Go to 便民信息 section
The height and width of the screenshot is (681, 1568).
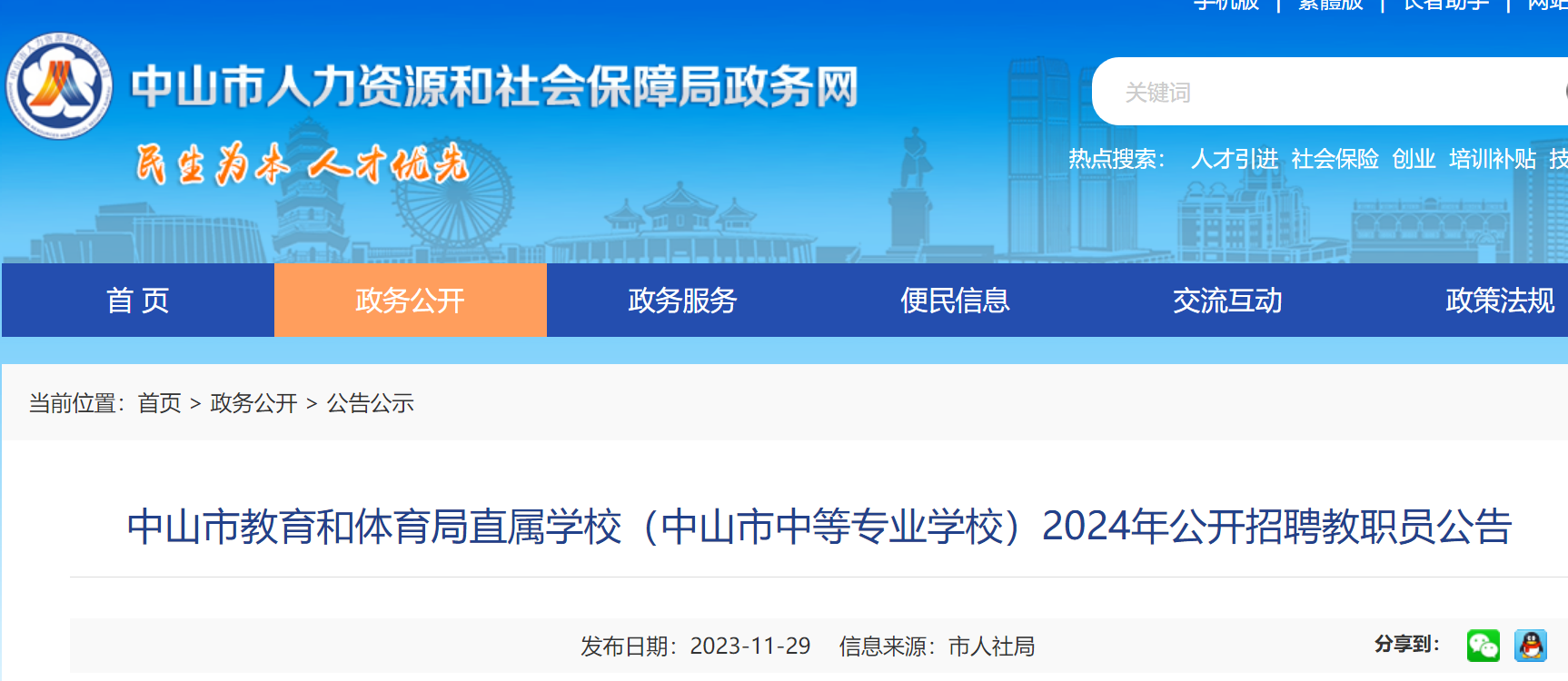click(955, 301)
